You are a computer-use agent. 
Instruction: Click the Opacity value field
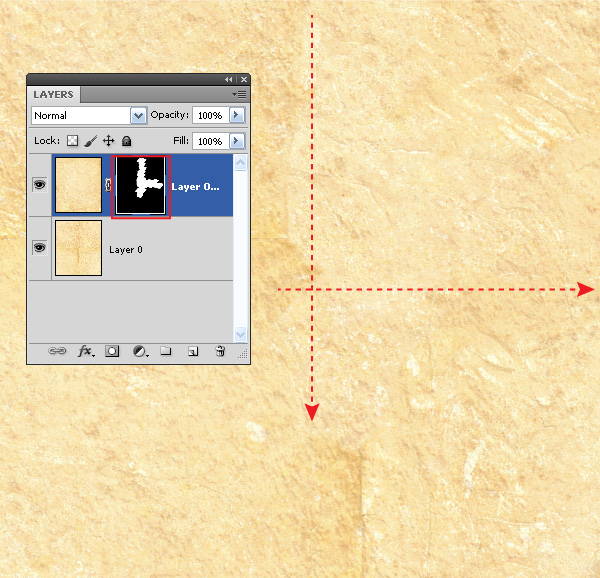tap(210, 115)
